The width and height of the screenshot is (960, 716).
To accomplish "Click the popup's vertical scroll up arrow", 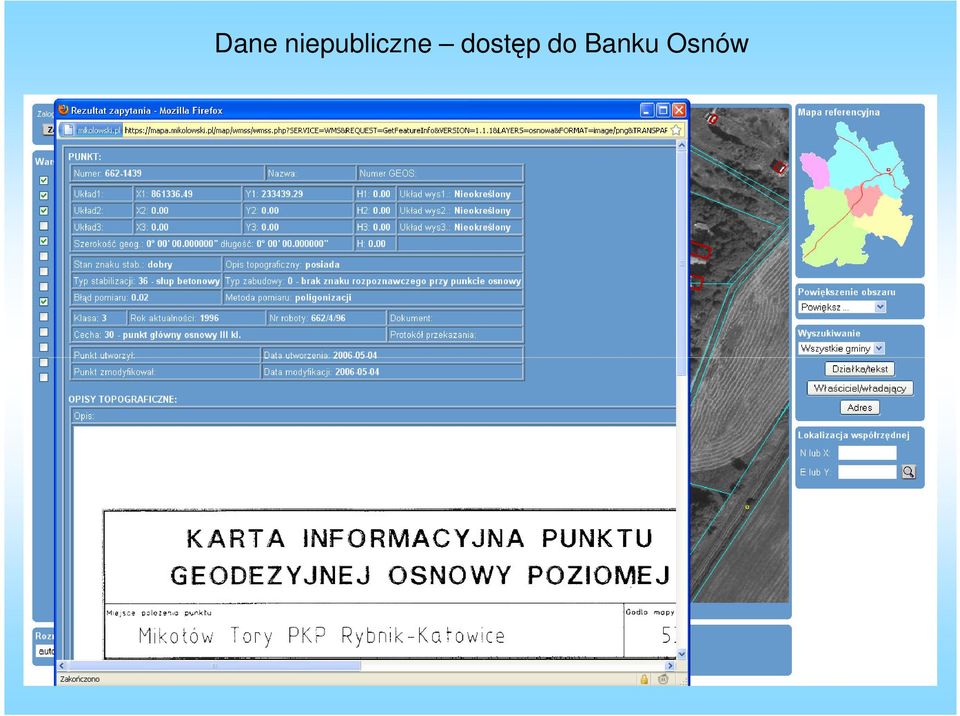I will (681, 146).
